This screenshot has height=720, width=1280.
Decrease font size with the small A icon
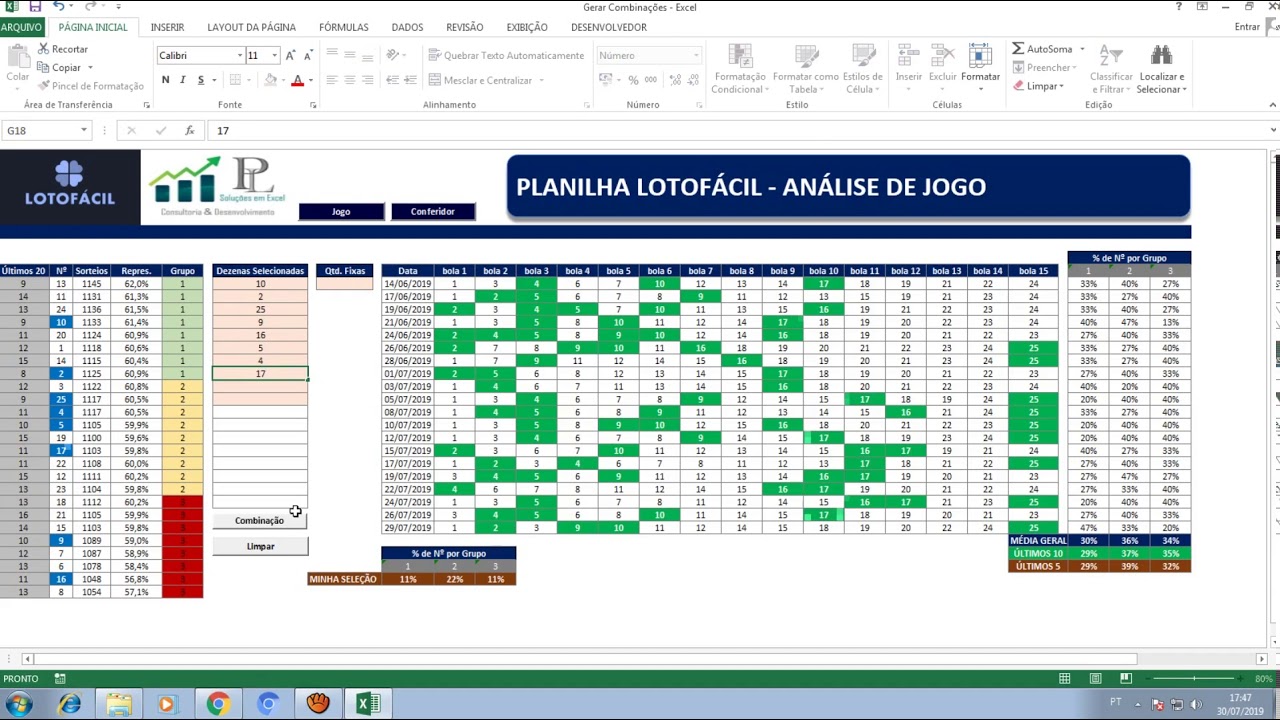(x=308, y=56)
